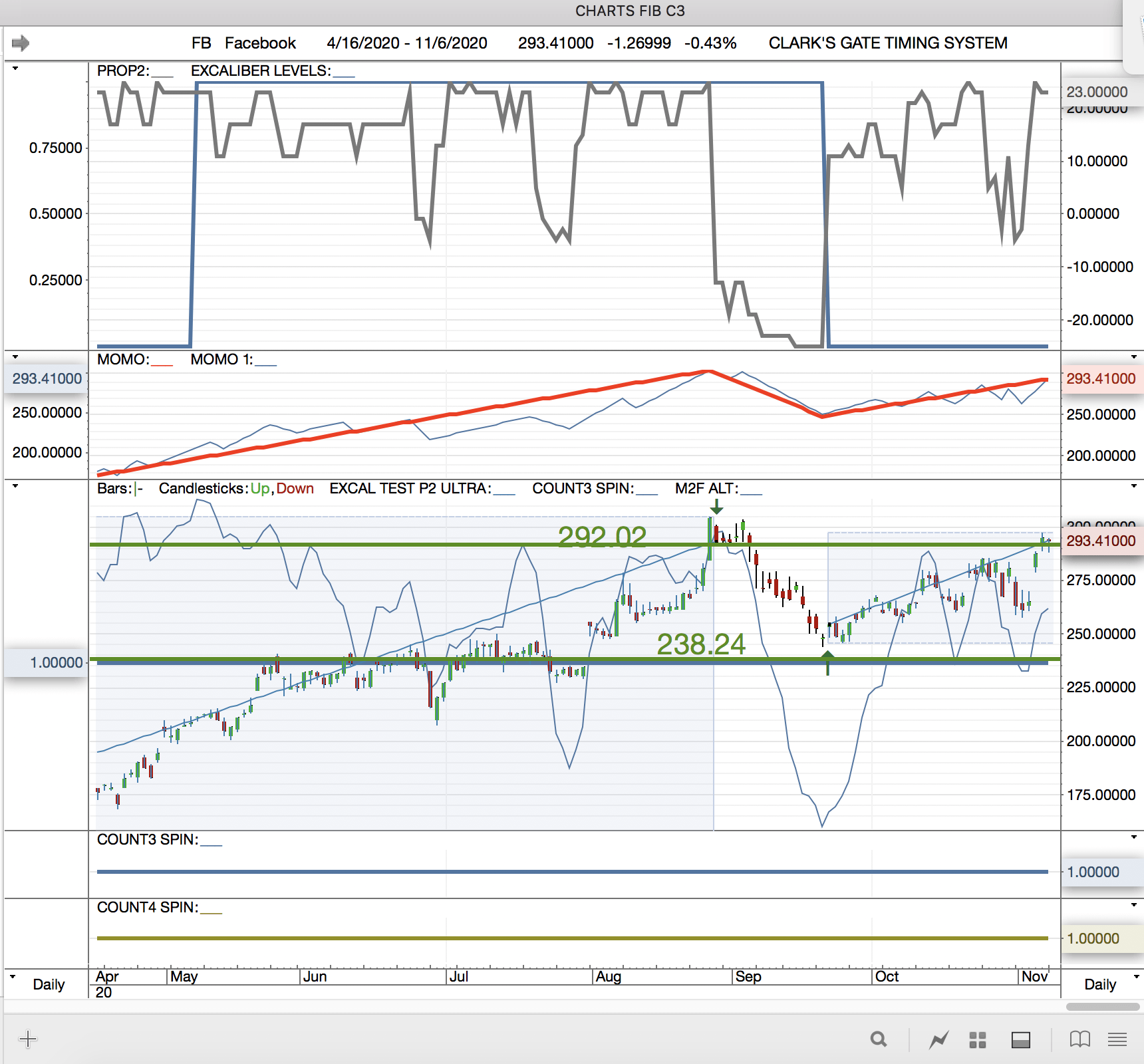Click the red Down candlestick label
Image resolution: width=1144 pixels, height=1064 pixels.
click(x=295, y=488)
